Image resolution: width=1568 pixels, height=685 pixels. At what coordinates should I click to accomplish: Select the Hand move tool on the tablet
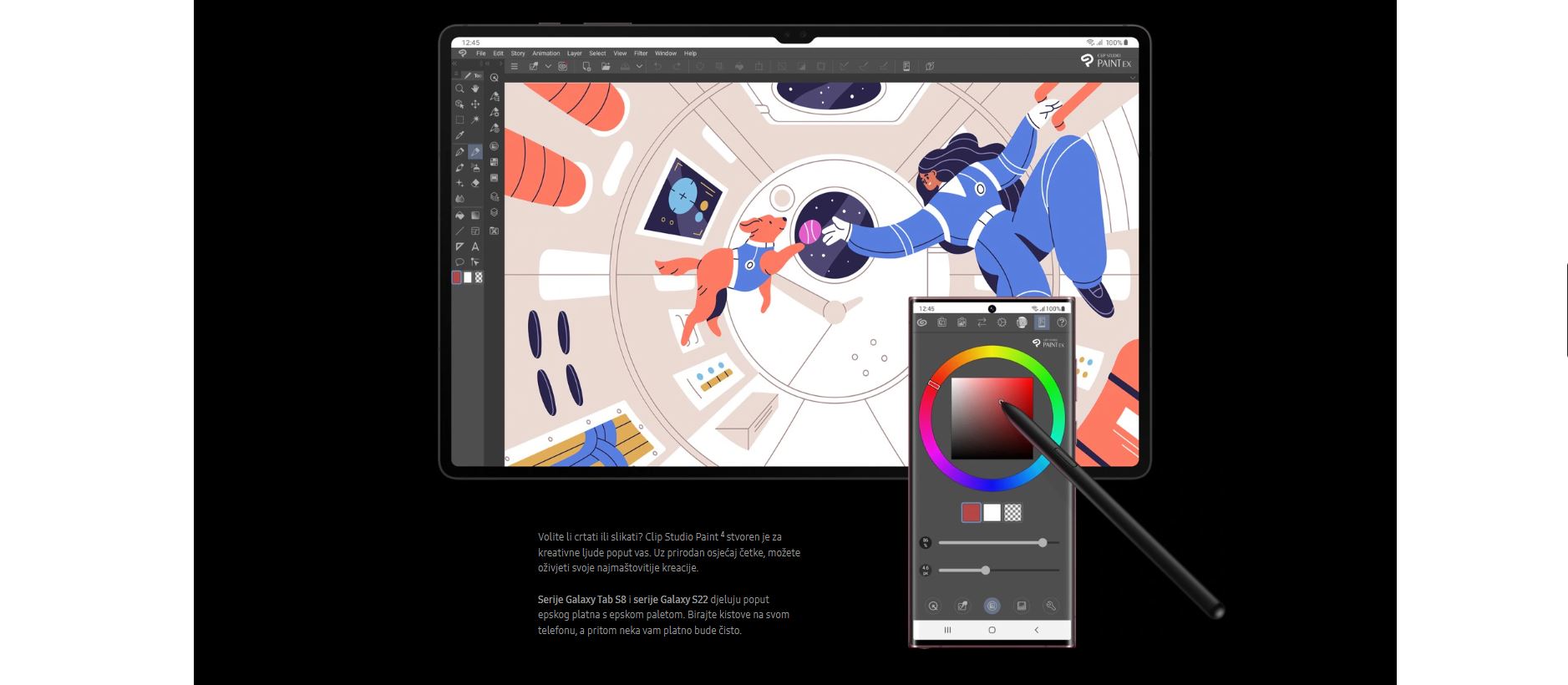475,89
